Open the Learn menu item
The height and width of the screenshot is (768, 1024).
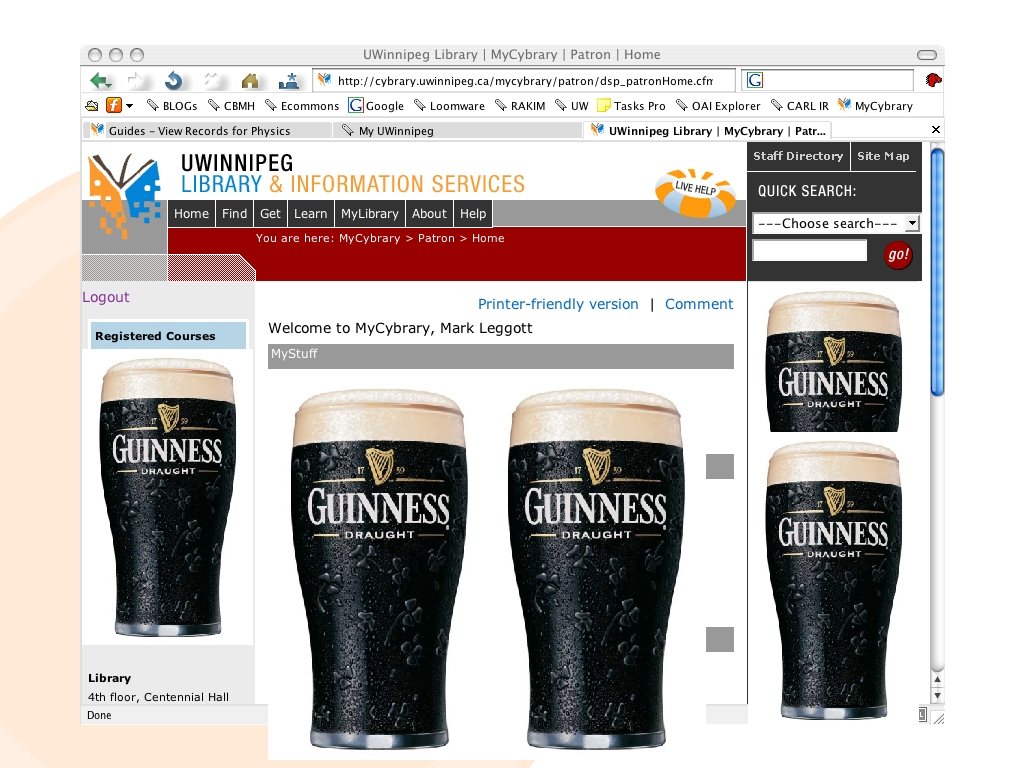coord(310,214)
